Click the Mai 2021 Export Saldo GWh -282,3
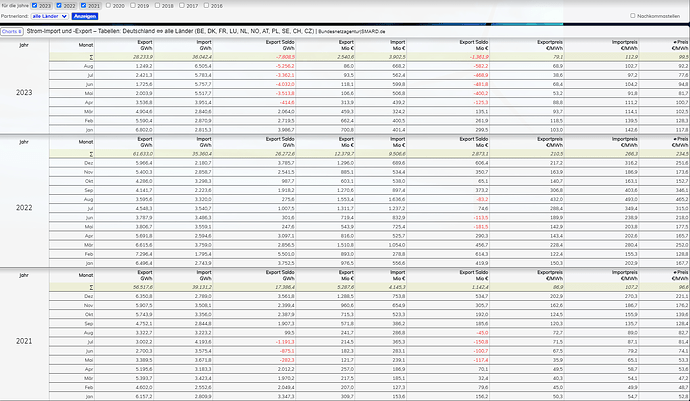This screenshot has width=690, height=401. pos(287,360)
